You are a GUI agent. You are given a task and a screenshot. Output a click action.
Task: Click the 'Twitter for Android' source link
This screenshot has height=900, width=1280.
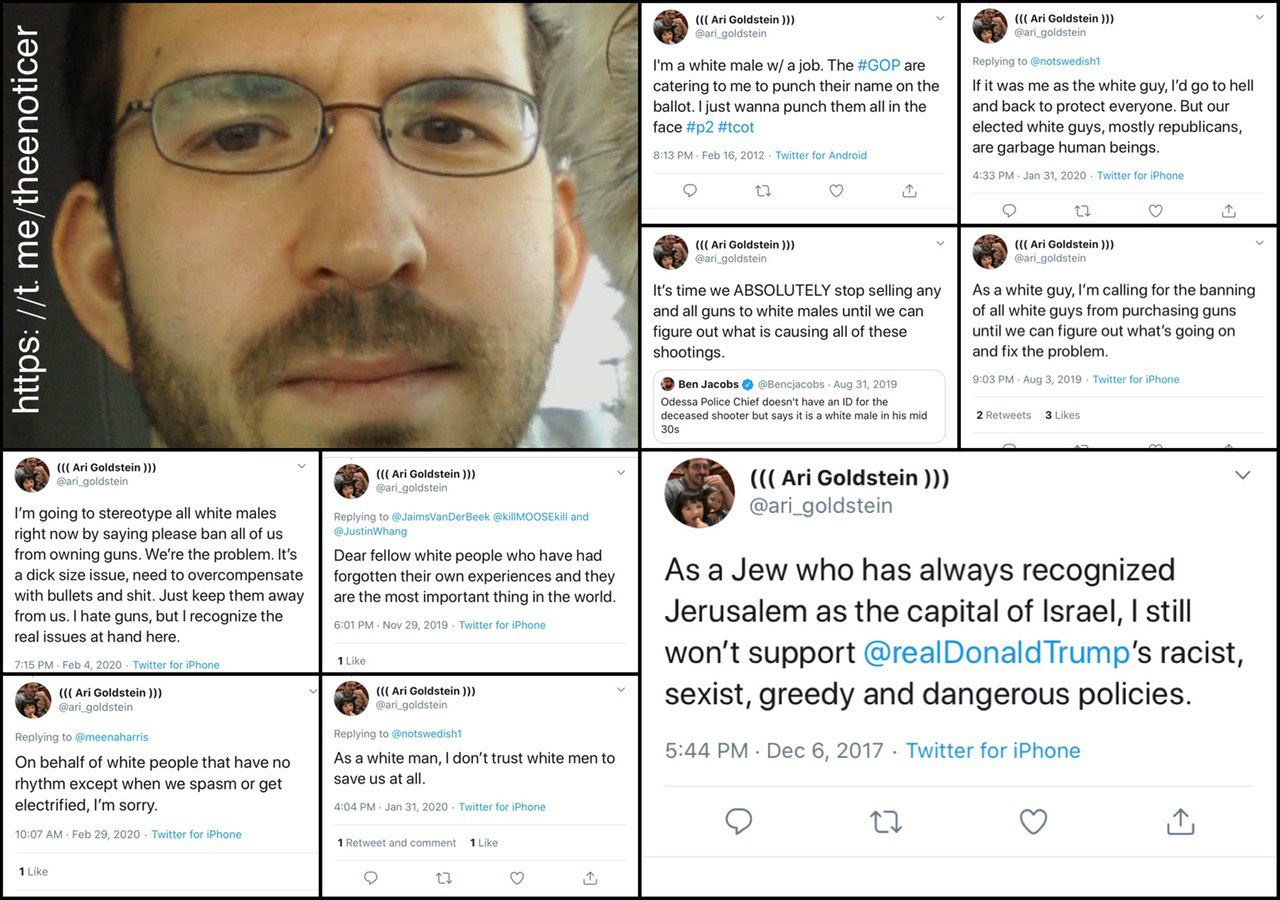click(821, 155)
